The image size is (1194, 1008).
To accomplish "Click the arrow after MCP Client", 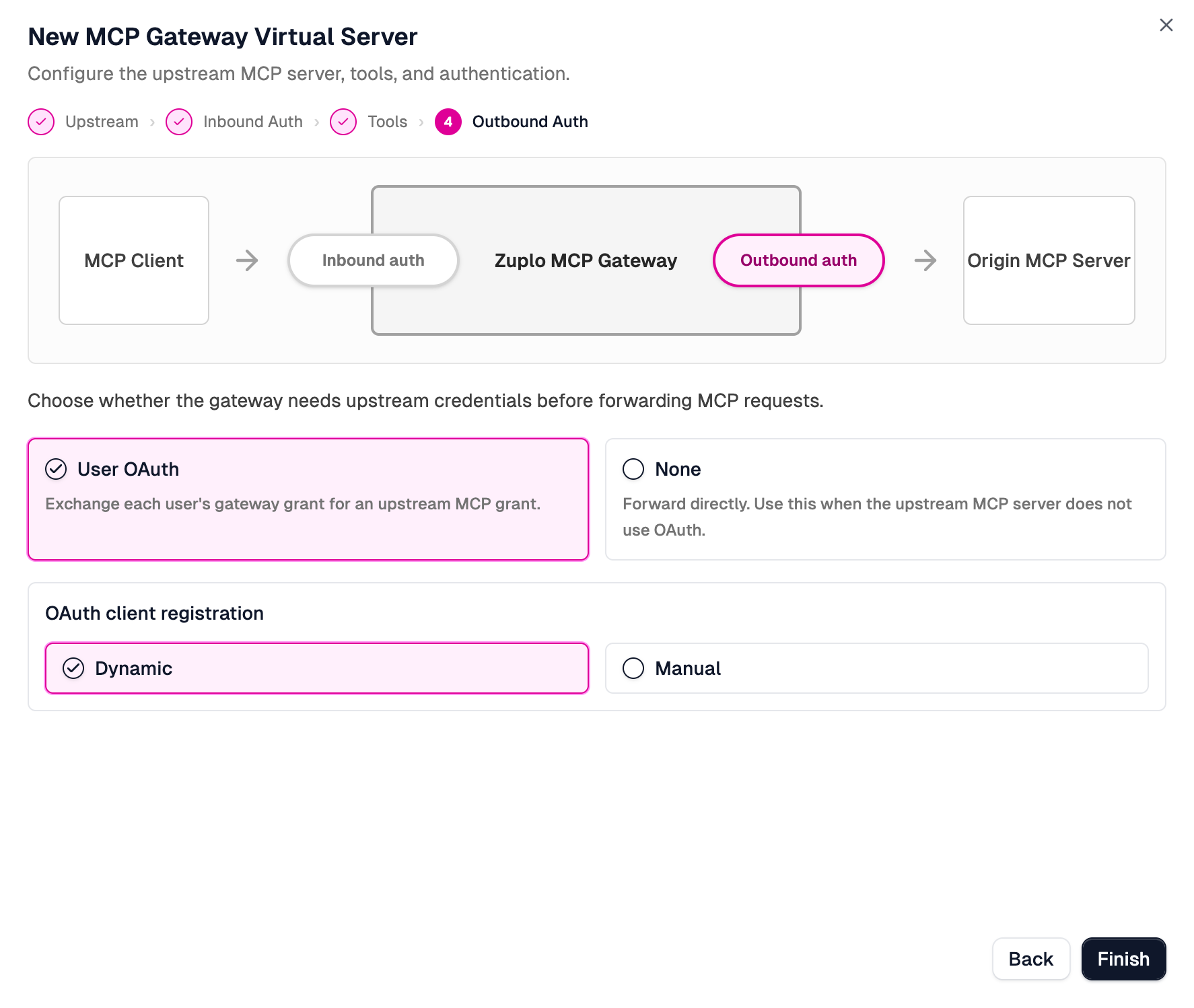I will (x=247, y=260).
